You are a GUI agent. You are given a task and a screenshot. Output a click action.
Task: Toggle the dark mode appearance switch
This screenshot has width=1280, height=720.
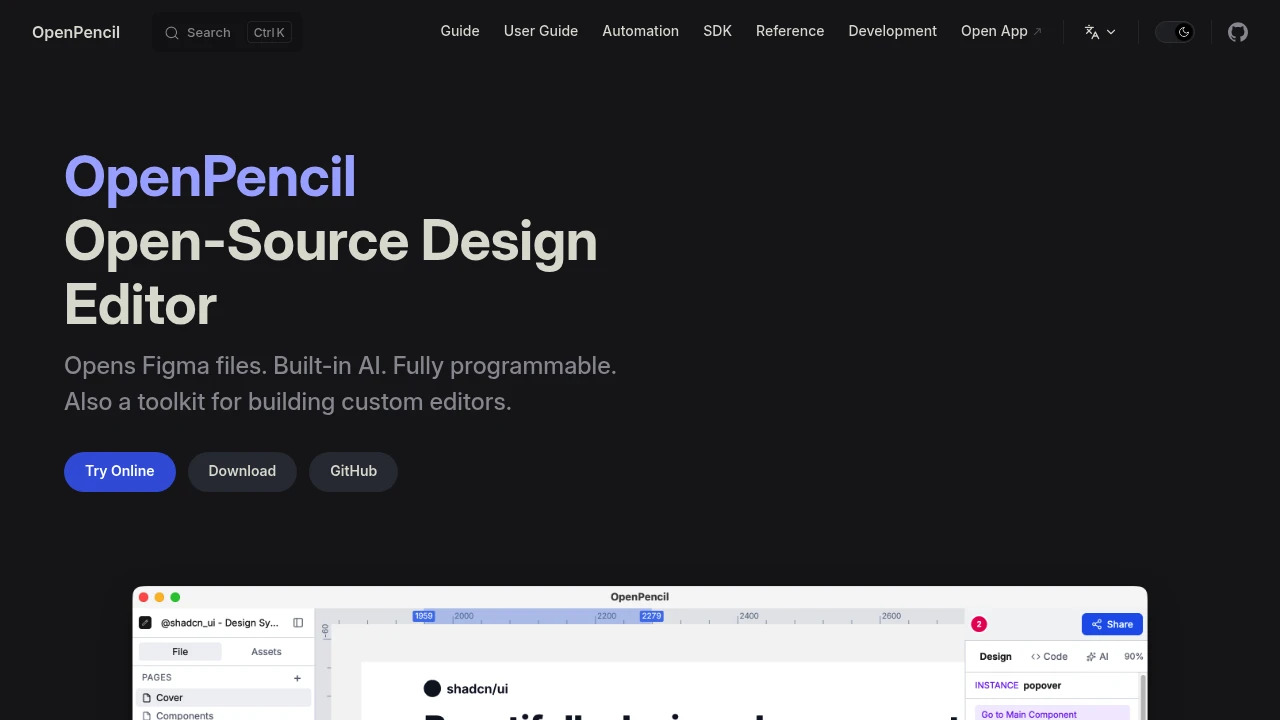[1175, 32]
